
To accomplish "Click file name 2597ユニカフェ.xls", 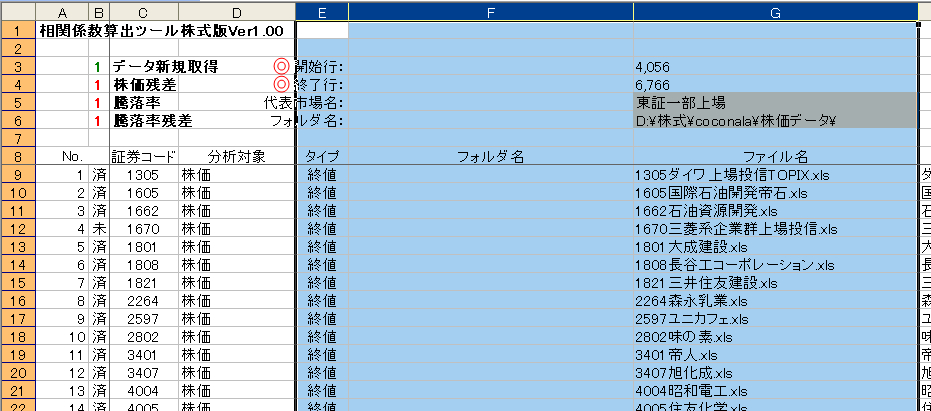I will pyautogui.click(x=694, y=319).
